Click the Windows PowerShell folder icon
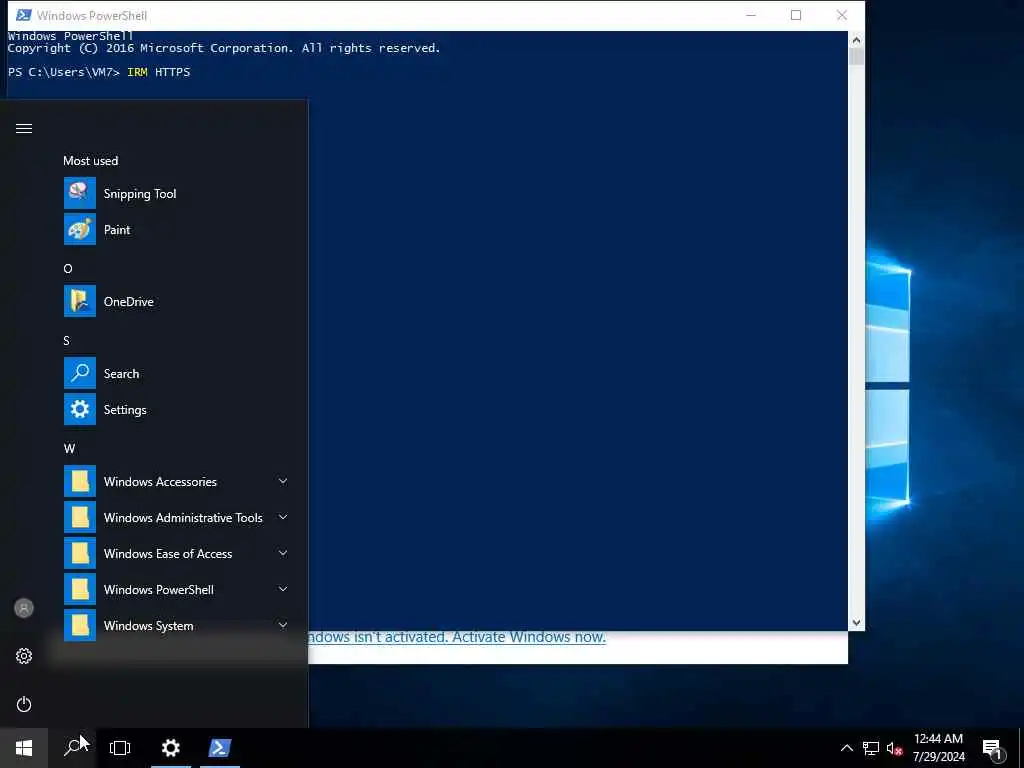The image size is (1024, 768). (80, 589)
